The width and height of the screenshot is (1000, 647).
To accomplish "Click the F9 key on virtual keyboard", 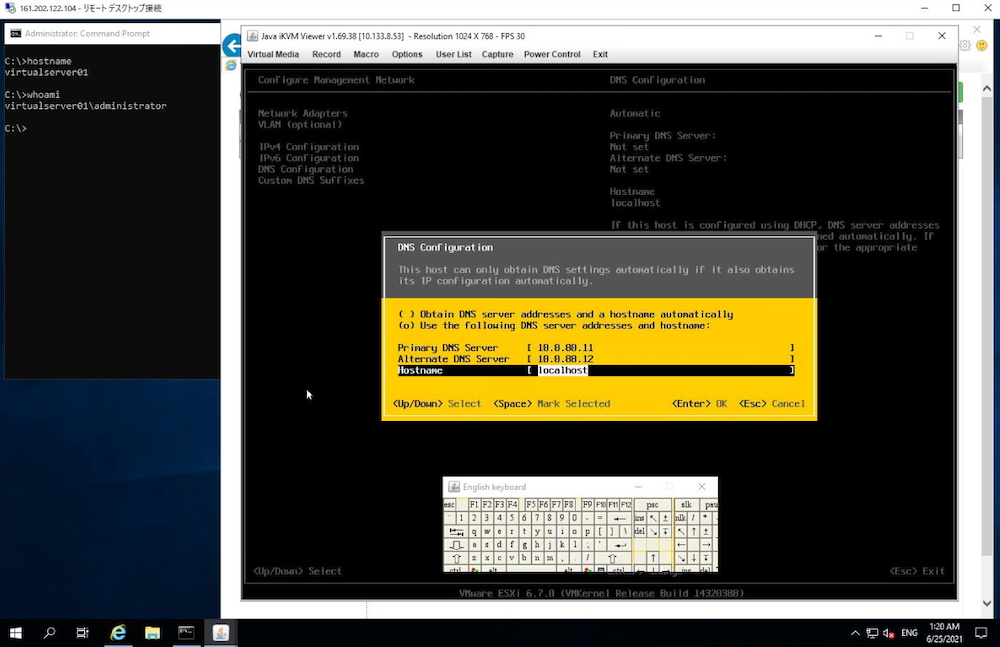I will point(587,505).
